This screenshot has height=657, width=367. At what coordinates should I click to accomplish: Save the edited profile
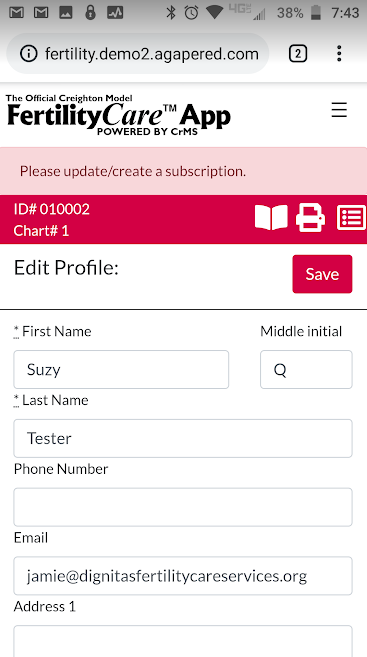click(x=322, y=274)
